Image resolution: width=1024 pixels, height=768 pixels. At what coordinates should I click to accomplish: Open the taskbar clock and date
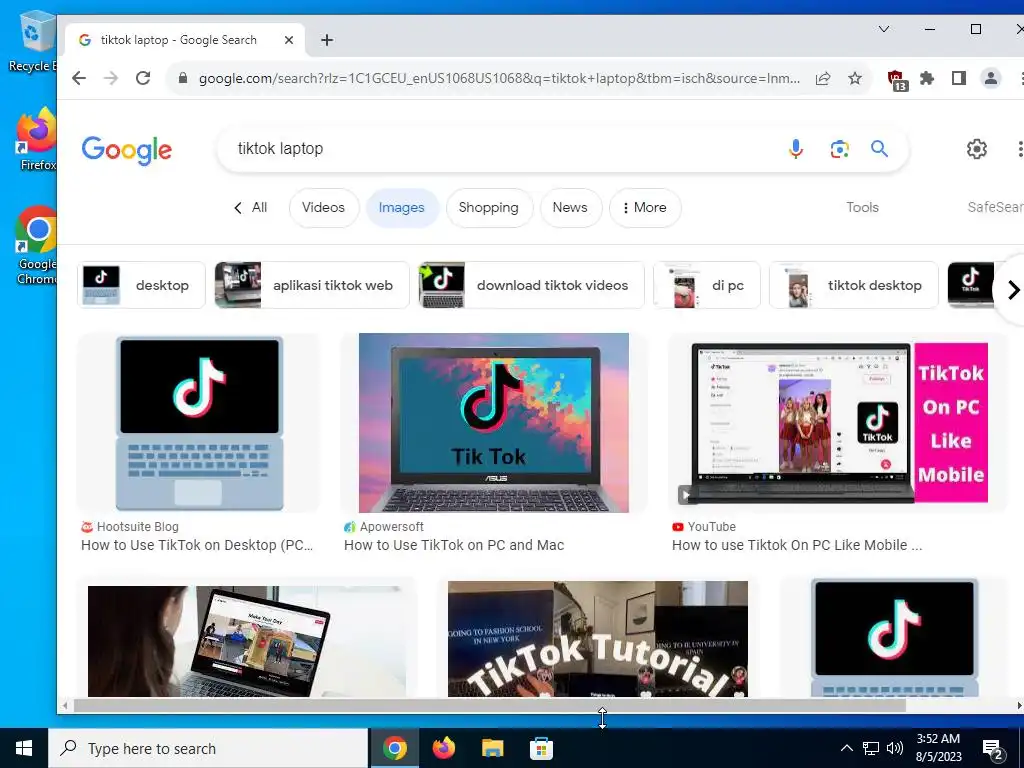tap(938, 748)
